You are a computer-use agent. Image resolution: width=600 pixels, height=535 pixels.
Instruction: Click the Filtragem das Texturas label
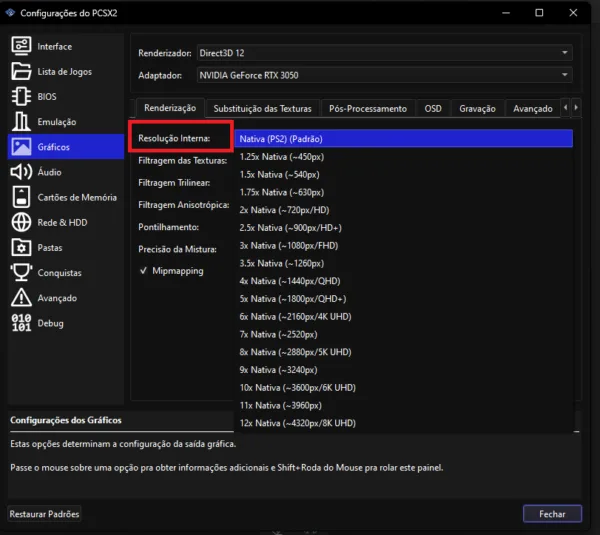(183, 160)
